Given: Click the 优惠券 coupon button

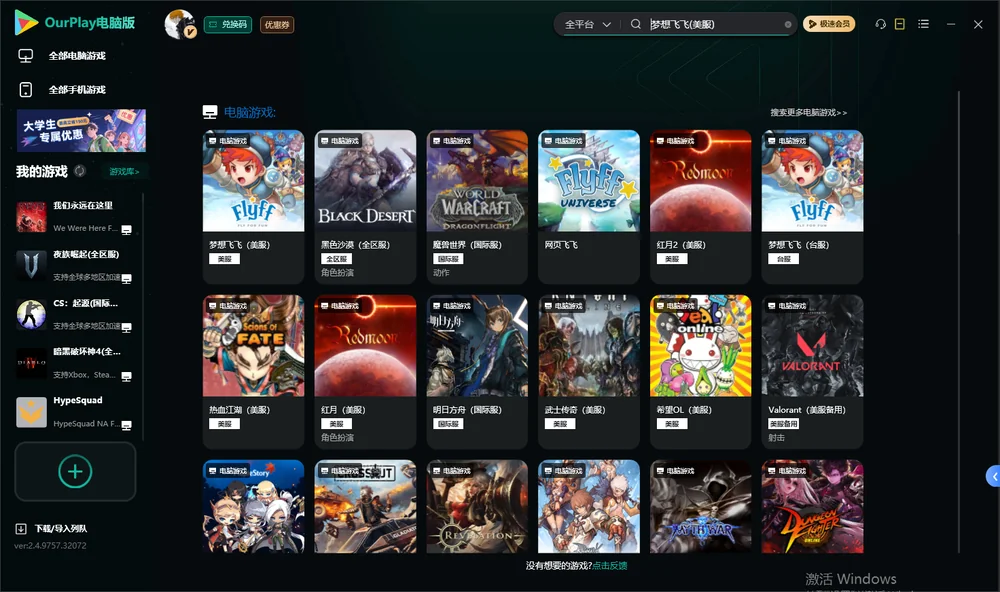Looking at the screenshot, I should (x=277, y=25).
